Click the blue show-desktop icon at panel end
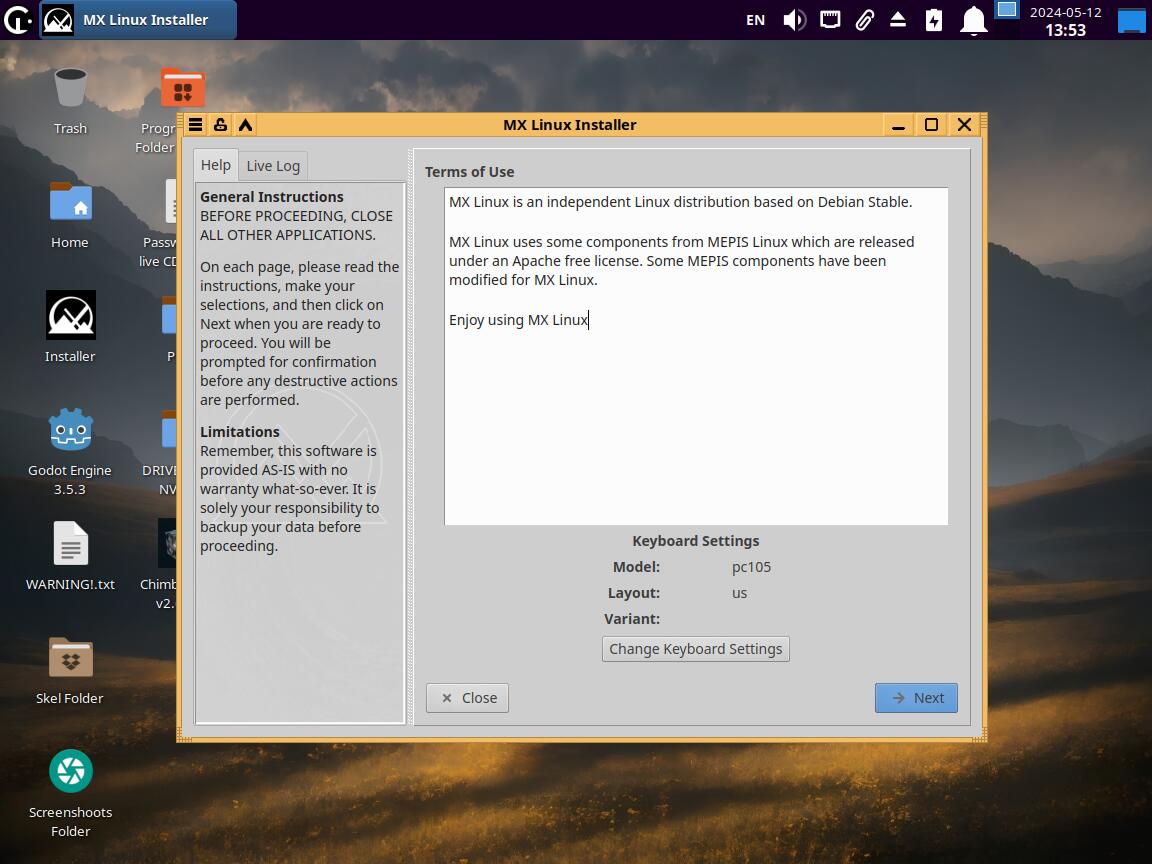Image resolution: width=1152 pixels, height=864 pixels. (1131, 21)
